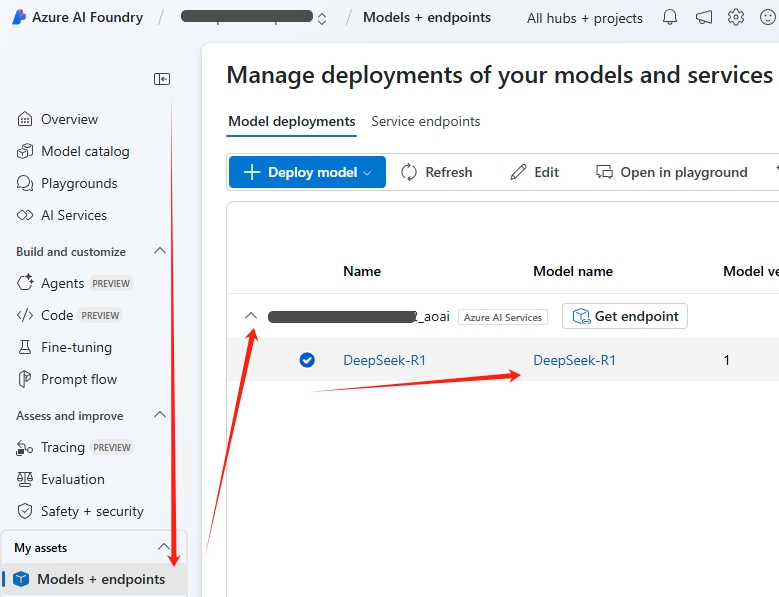Image resolution: width=779 pixels, height=597 pixels.
Task: Select the Model deployments tab
Action: click(291, 121)
